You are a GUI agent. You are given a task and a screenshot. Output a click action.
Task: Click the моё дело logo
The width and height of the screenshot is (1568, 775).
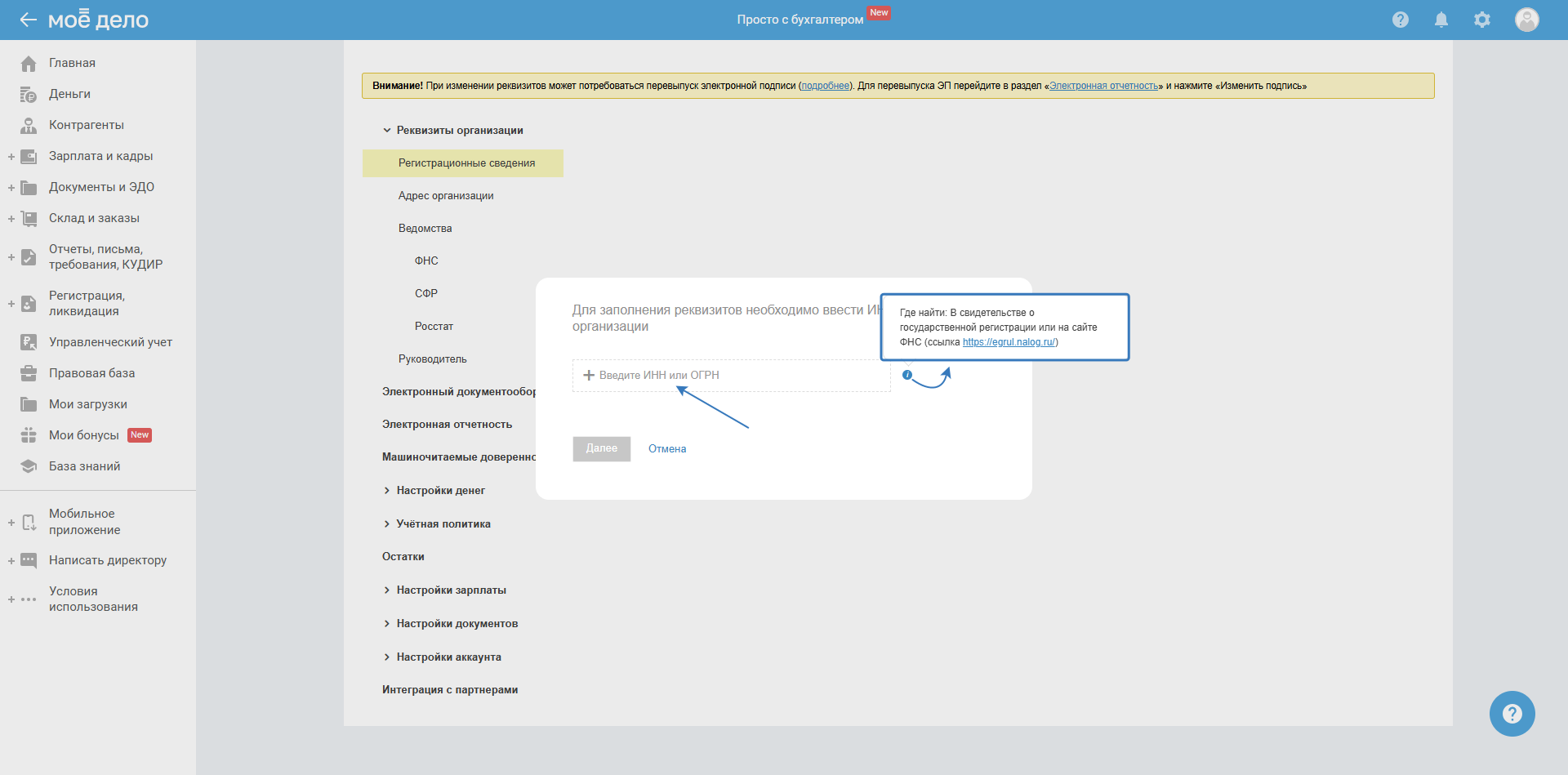coord(98,20)
